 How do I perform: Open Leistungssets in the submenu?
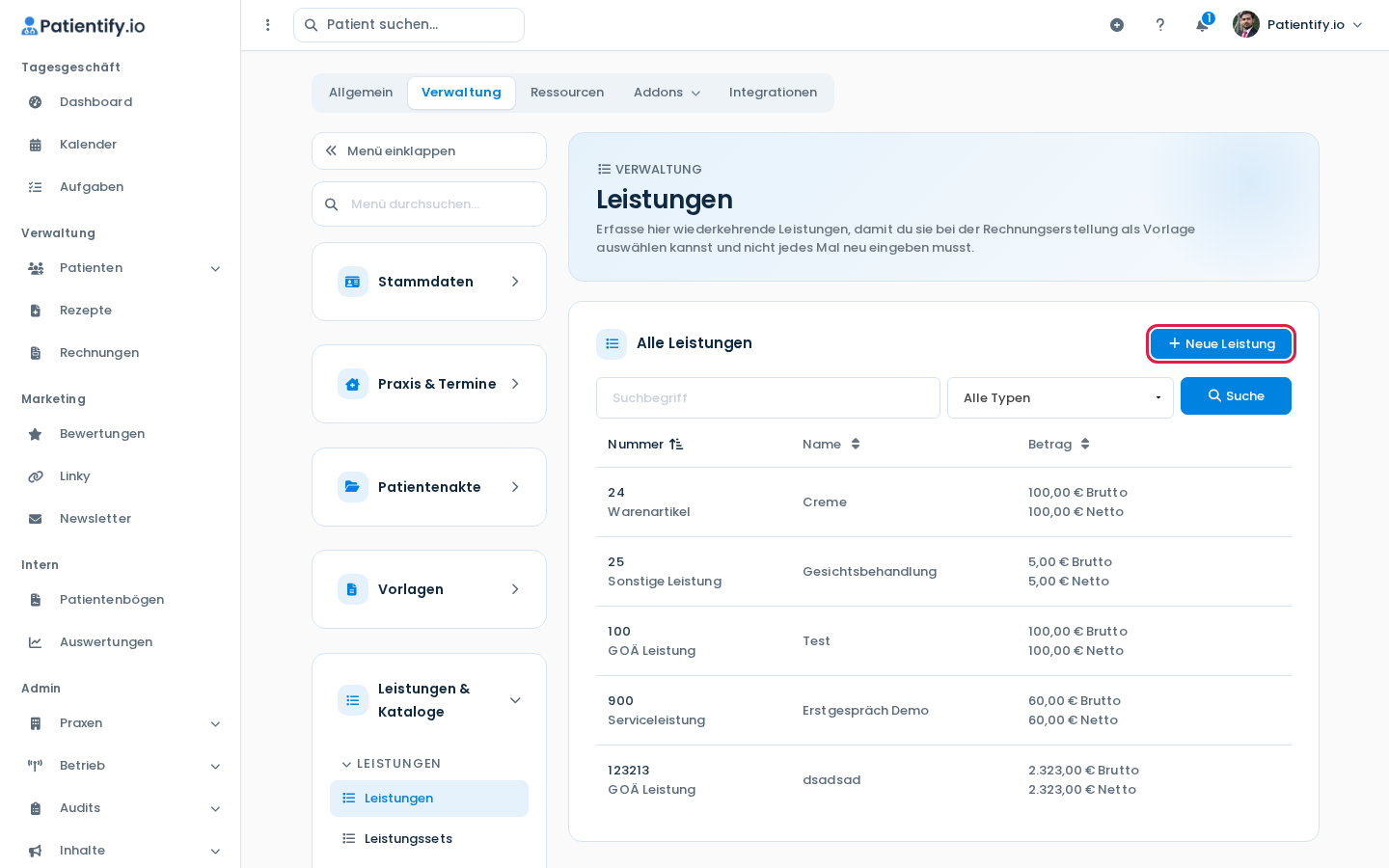tap(429, 839)
